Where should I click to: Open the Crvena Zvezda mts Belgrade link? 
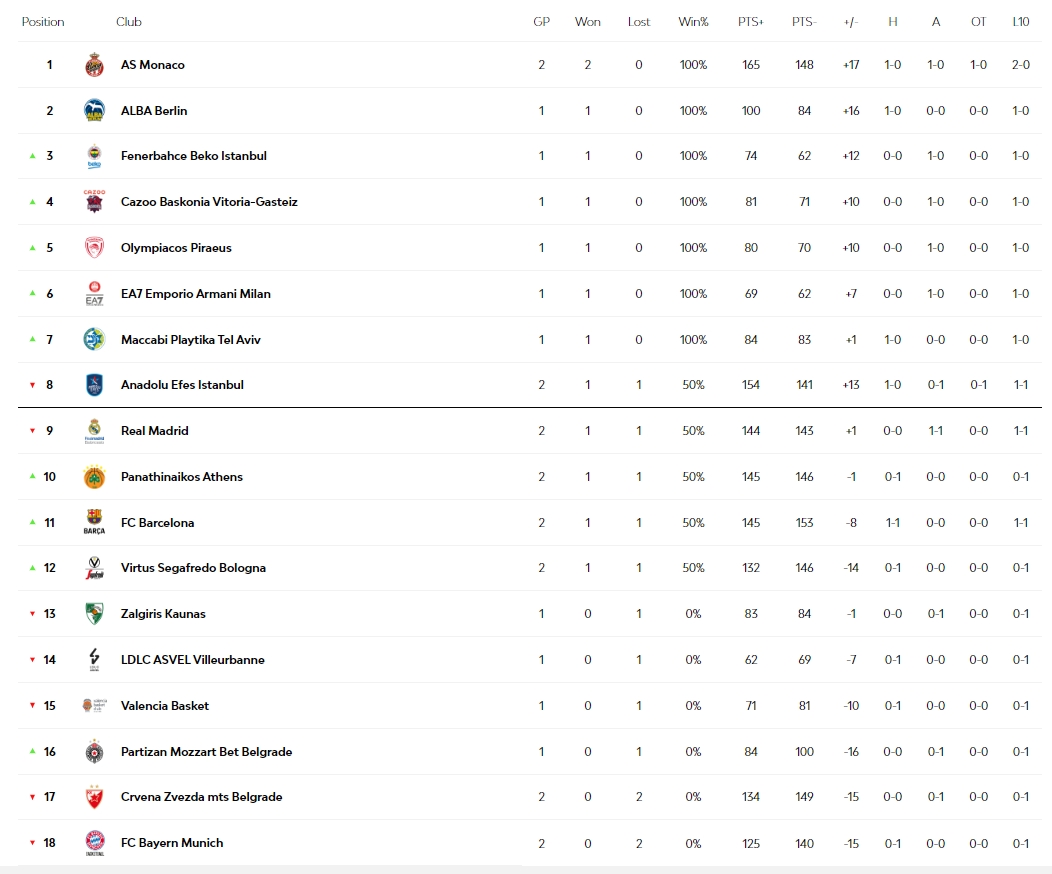point(201,797)
